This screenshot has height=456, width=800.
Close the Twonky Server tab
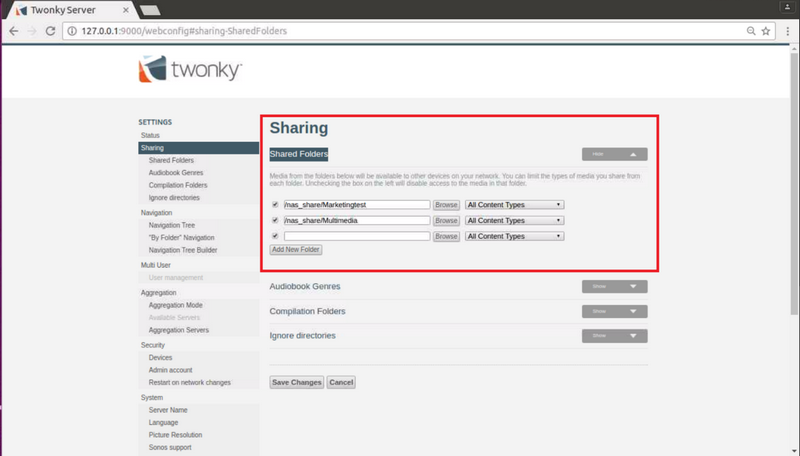point(126,10)
